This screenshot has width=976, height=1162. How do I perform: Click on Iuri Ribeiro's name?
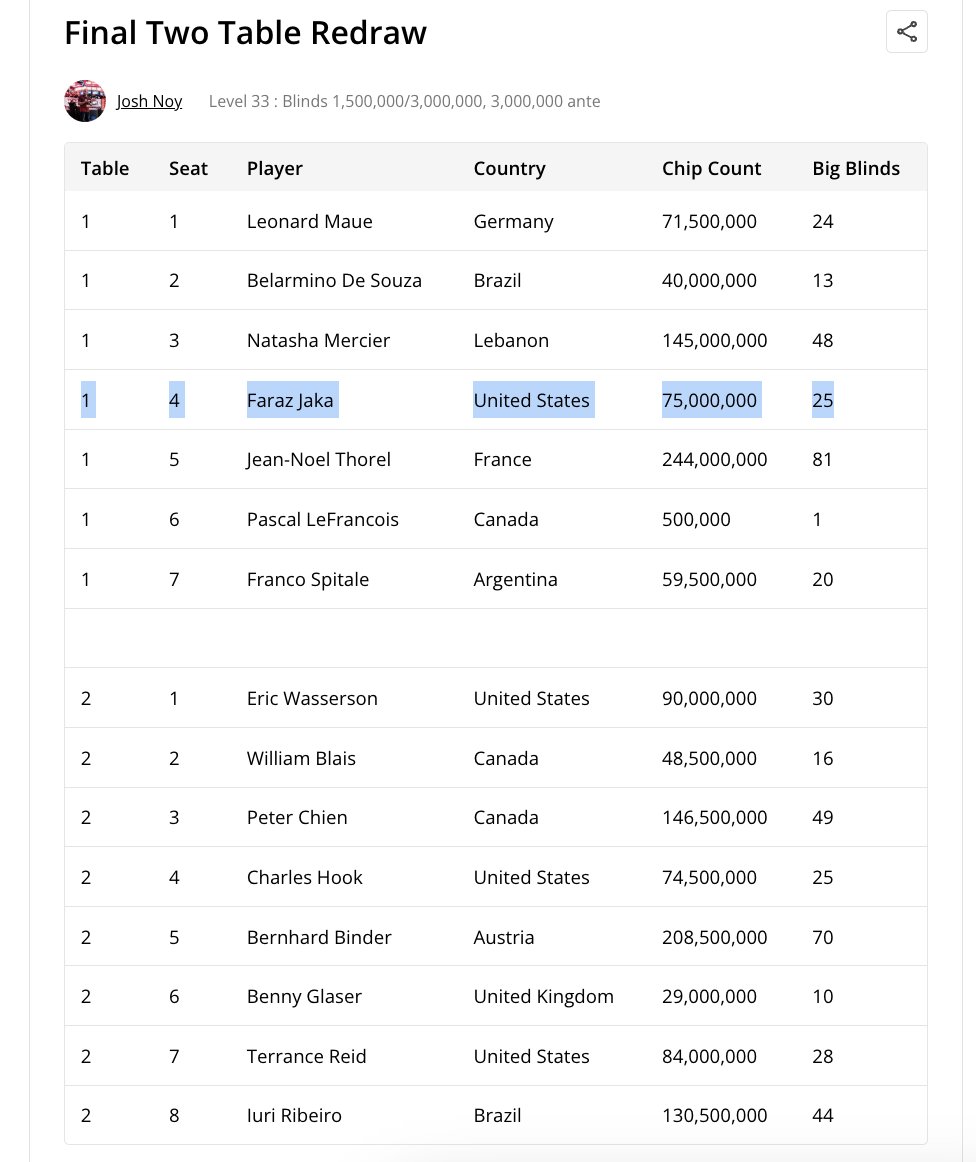294,1115
